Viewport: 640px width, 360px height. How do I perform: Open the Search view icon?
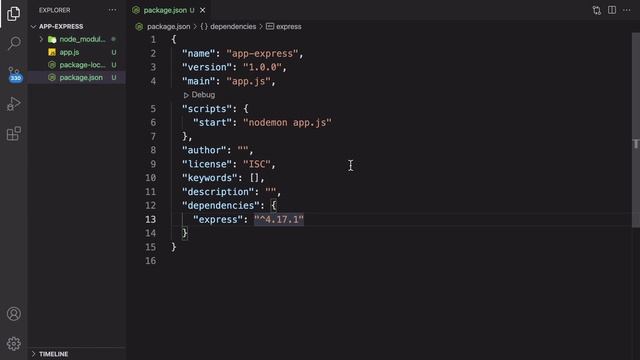(x=14, y=43)
